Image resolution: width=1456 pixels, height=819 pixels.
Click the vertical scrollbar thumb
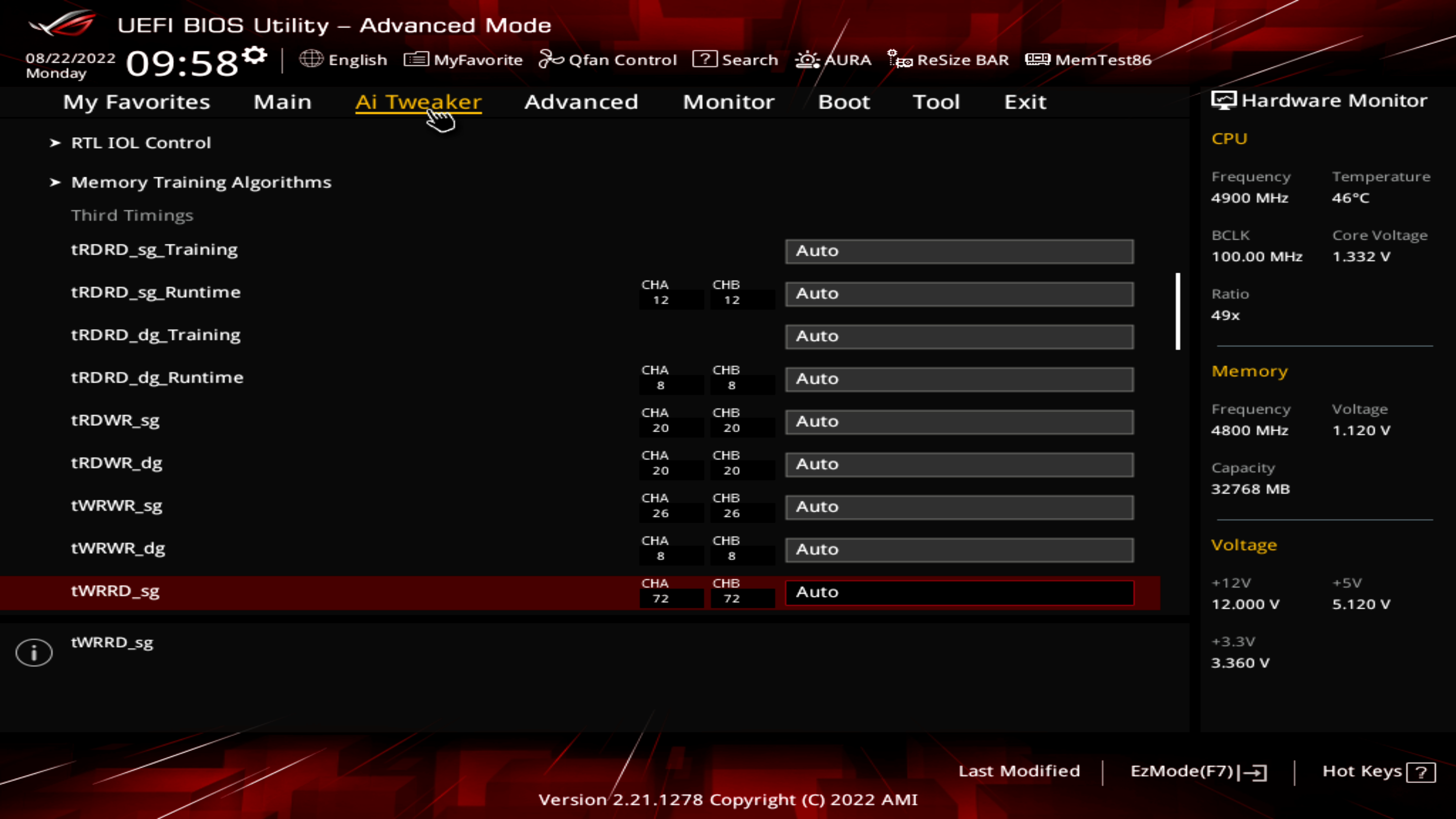point(1178,311)
